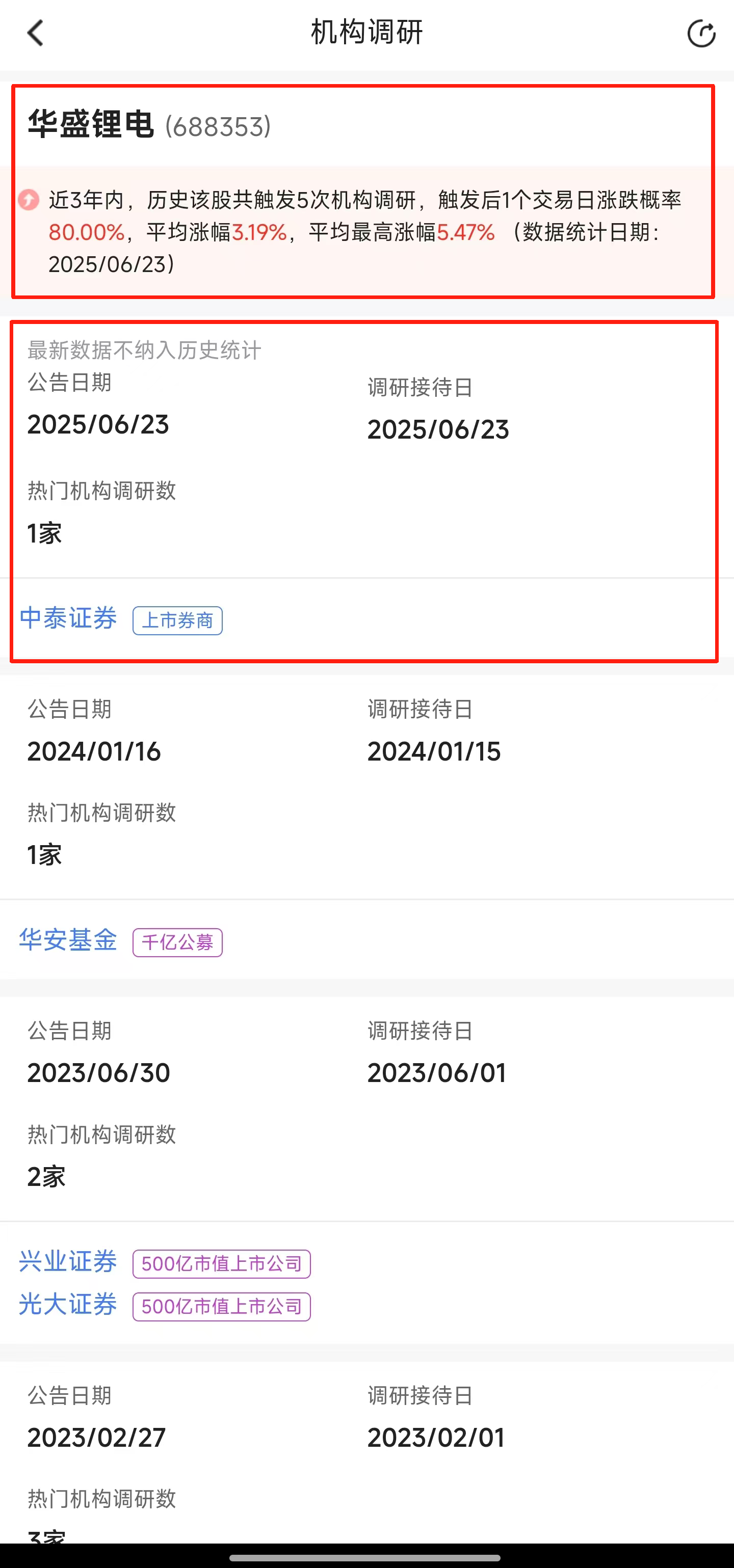Select the 2024/01/16 announcement date entry
The height and width of the screenshot is (1568, 734).
tap(94, 751)
